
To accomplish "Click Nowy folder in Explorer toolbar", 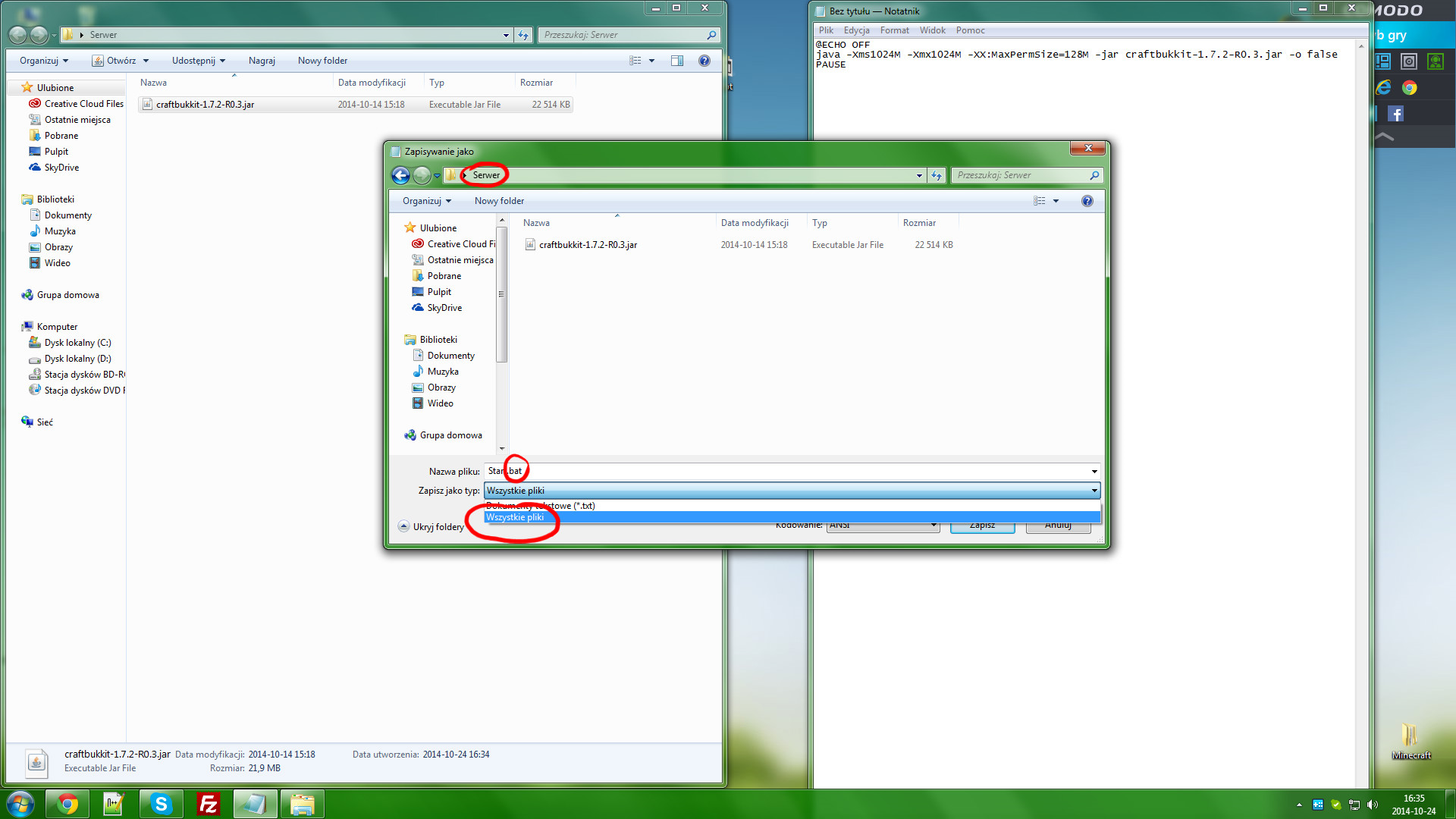I will (322, 61).
